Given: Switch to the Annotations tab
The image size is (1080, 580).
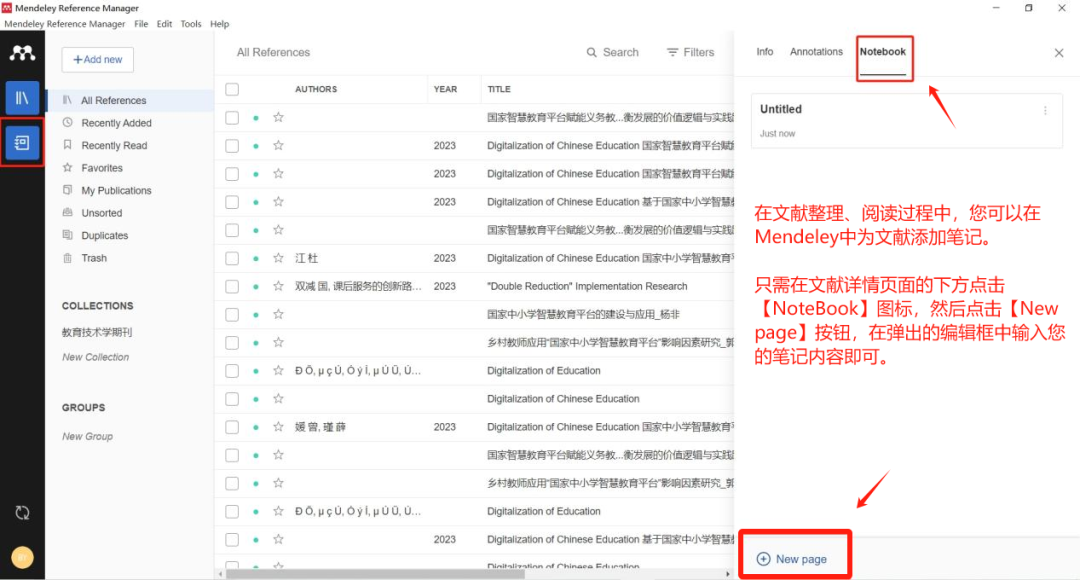Looking at the screenshot, I should click(x=816, y=52).
